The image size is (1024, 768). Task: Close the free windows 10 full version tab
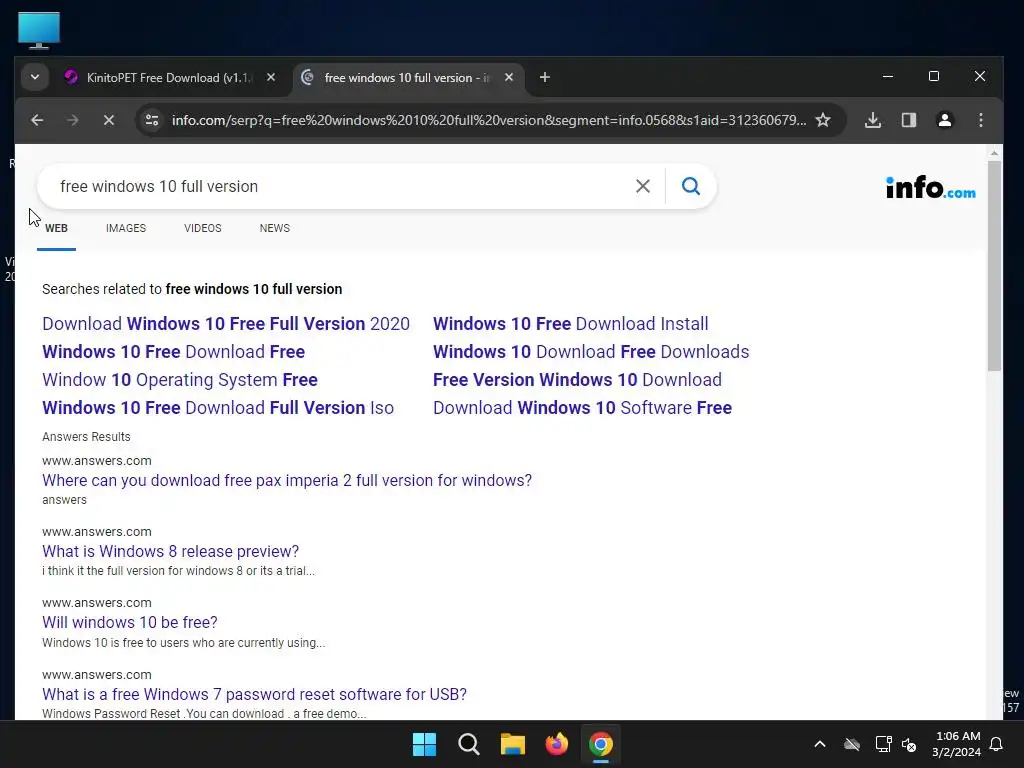[509, 77]
